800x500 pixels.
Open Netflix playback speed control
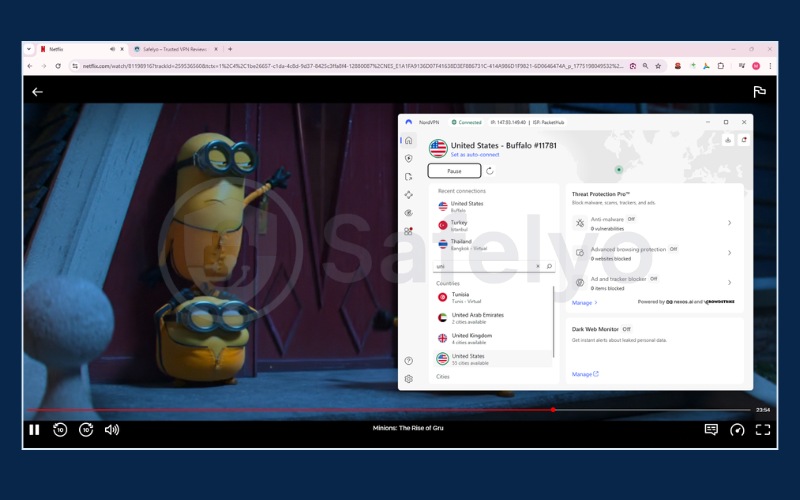[x=737, y=430]
